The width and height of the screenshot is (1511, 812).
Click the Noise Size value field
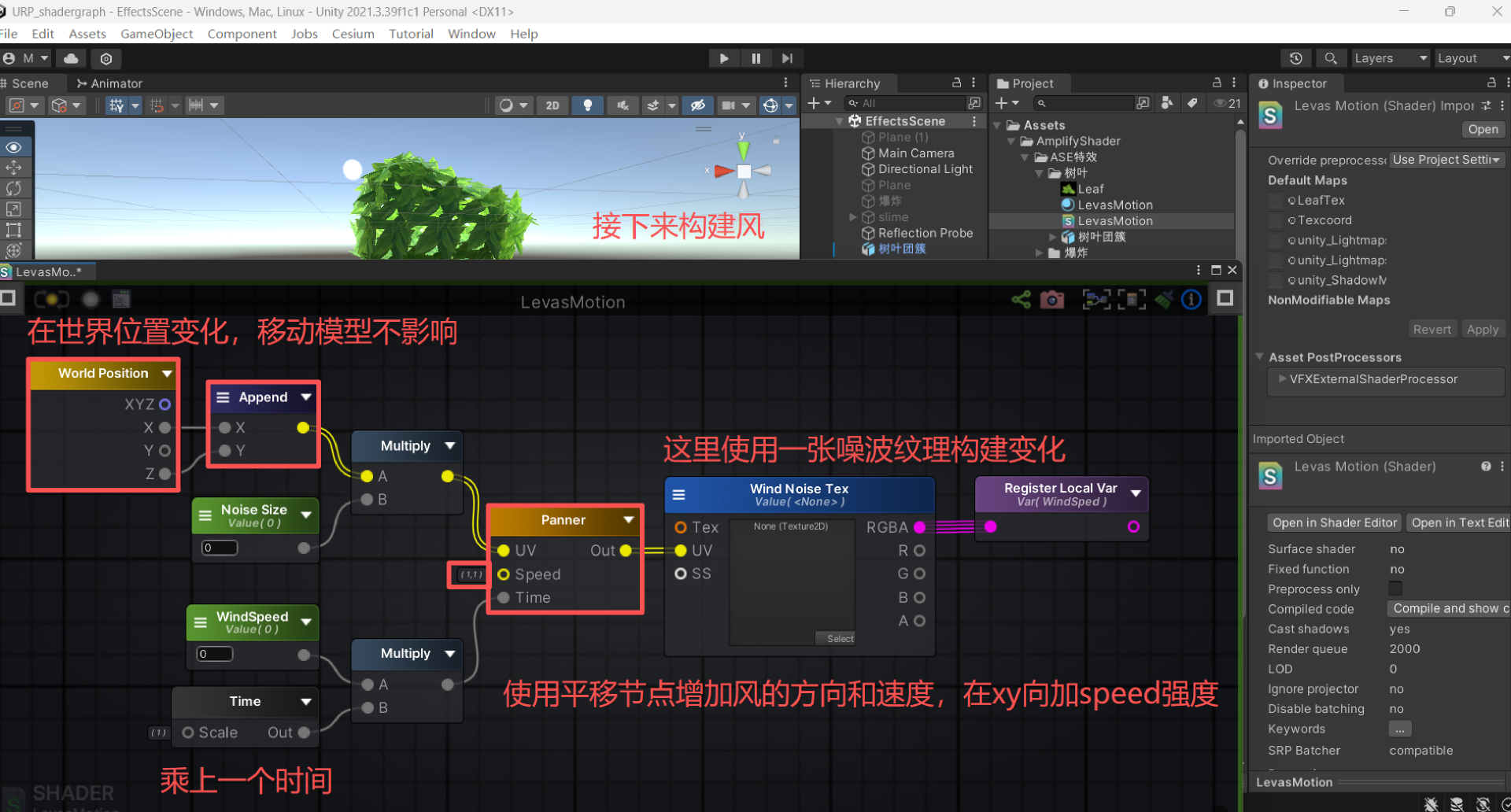tap(220, 548)
